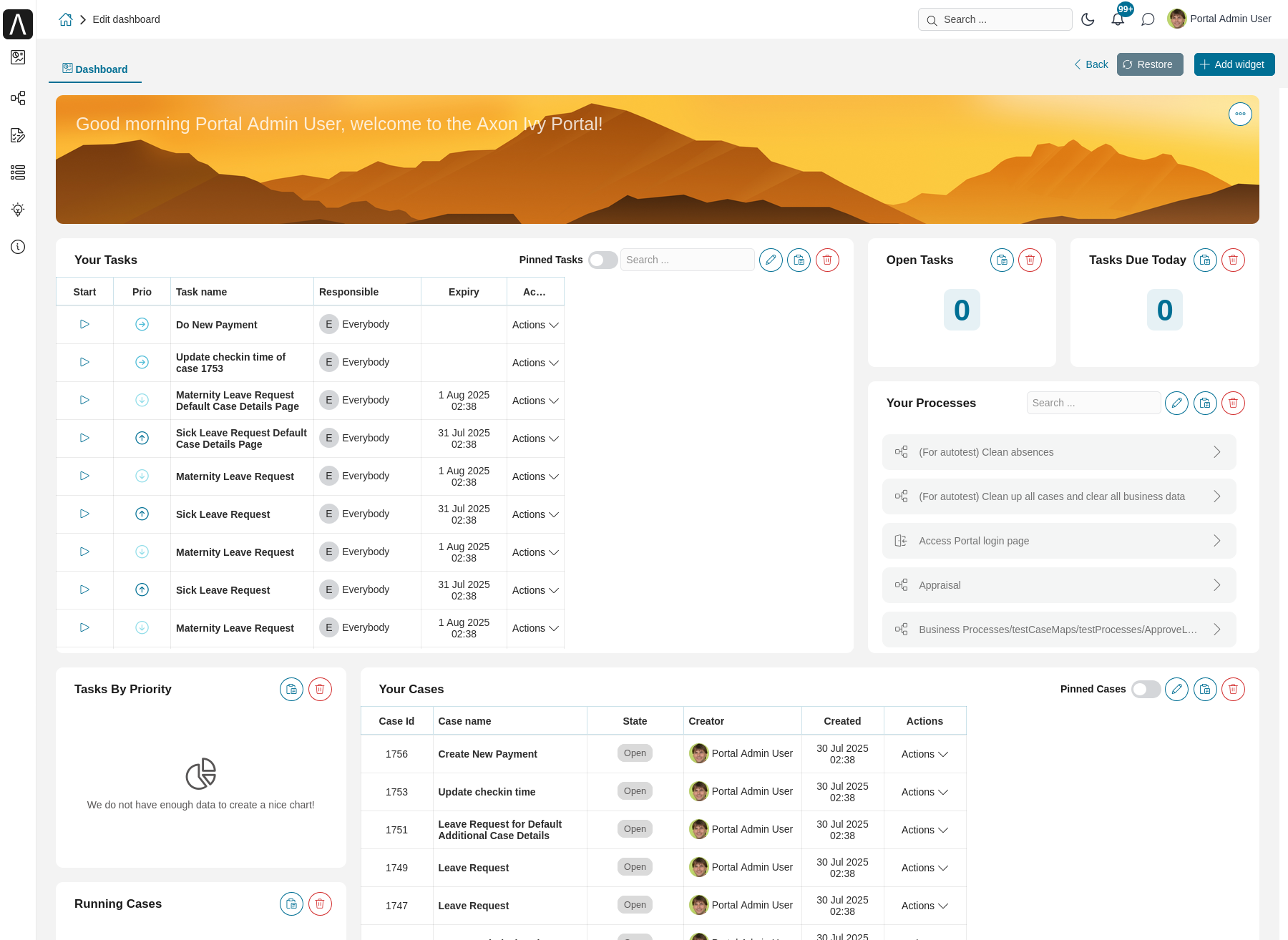Click the info icon at sidebar bottom
This screenshot has width=1288, height=940.
tap(18, 247)
